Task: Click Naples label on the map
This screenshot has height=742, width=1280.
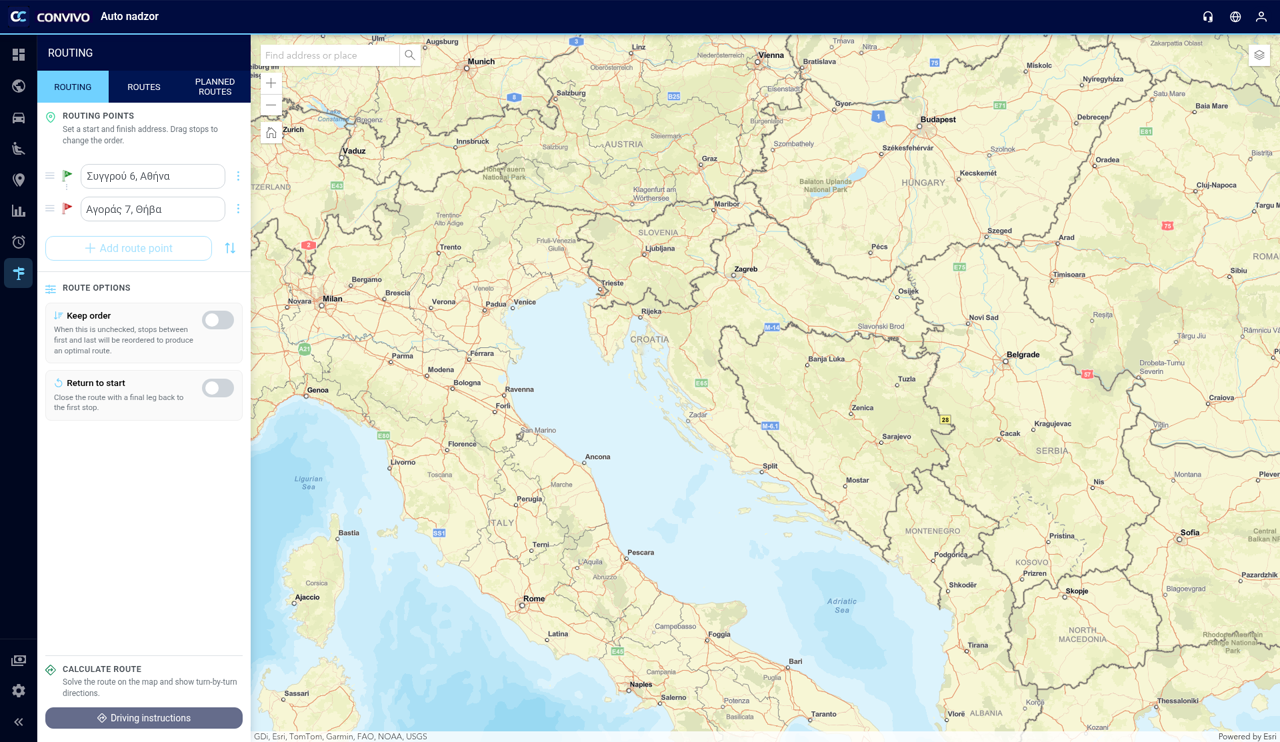Action: 641,685
